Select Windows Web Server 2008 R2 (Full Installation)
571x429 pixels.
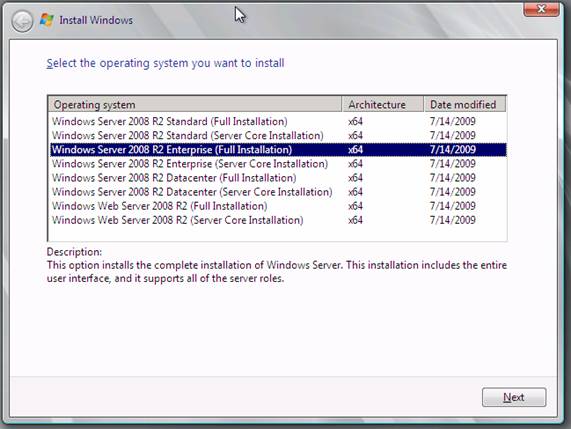pyautogui.click(x=277, y=206)
